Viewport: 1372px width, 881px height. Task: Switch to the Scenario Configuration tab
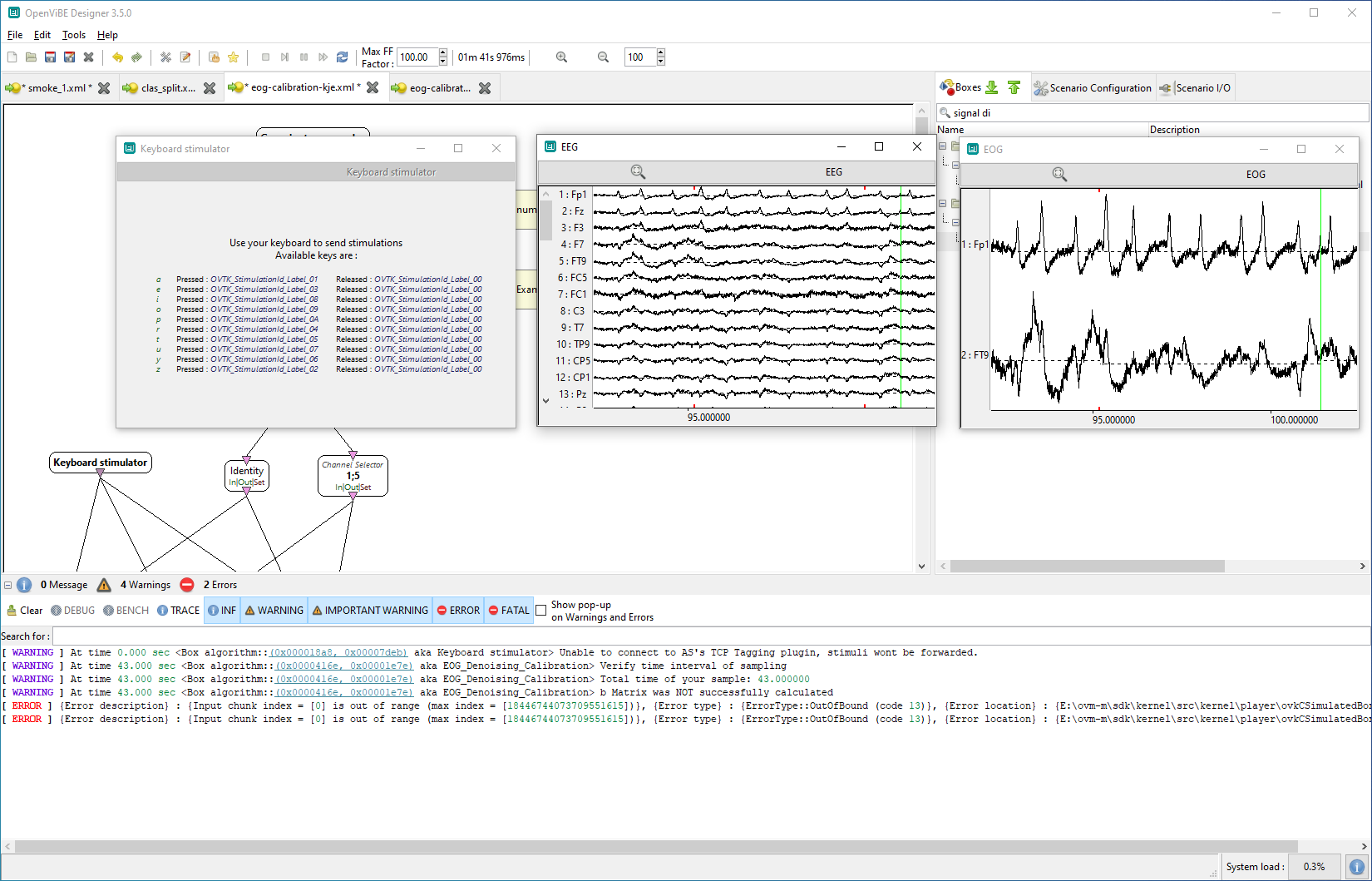click(1092, 88)
